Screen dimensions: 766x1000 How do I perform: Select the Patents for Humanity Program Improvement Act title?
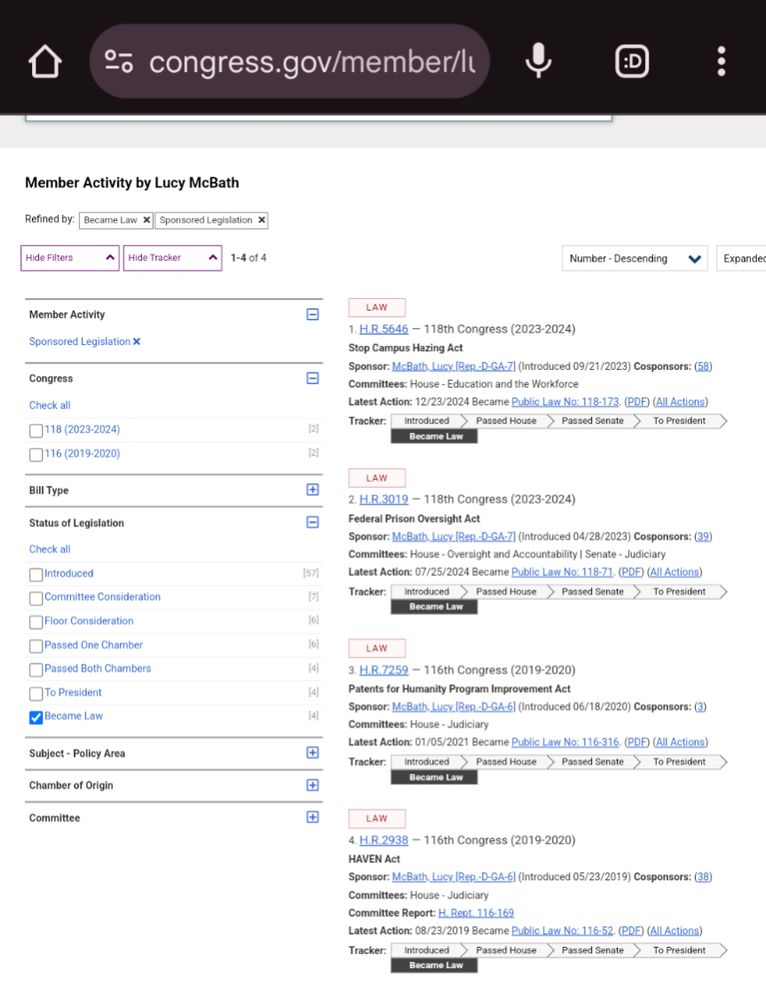pos(459,689)
